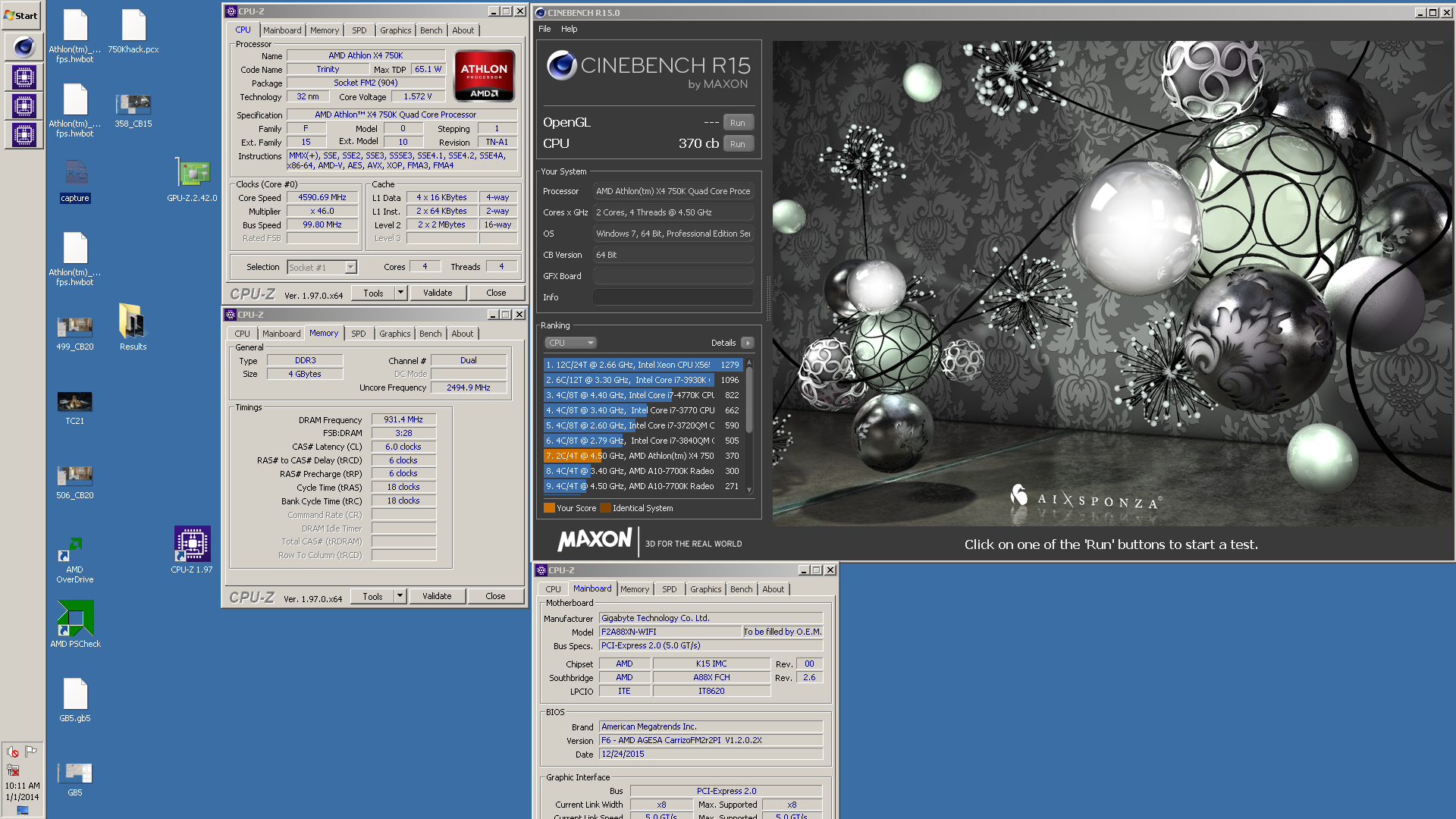Click the Cinebench taskbar icon
This screenshot has width=1456, height=819.
(24, 47)
